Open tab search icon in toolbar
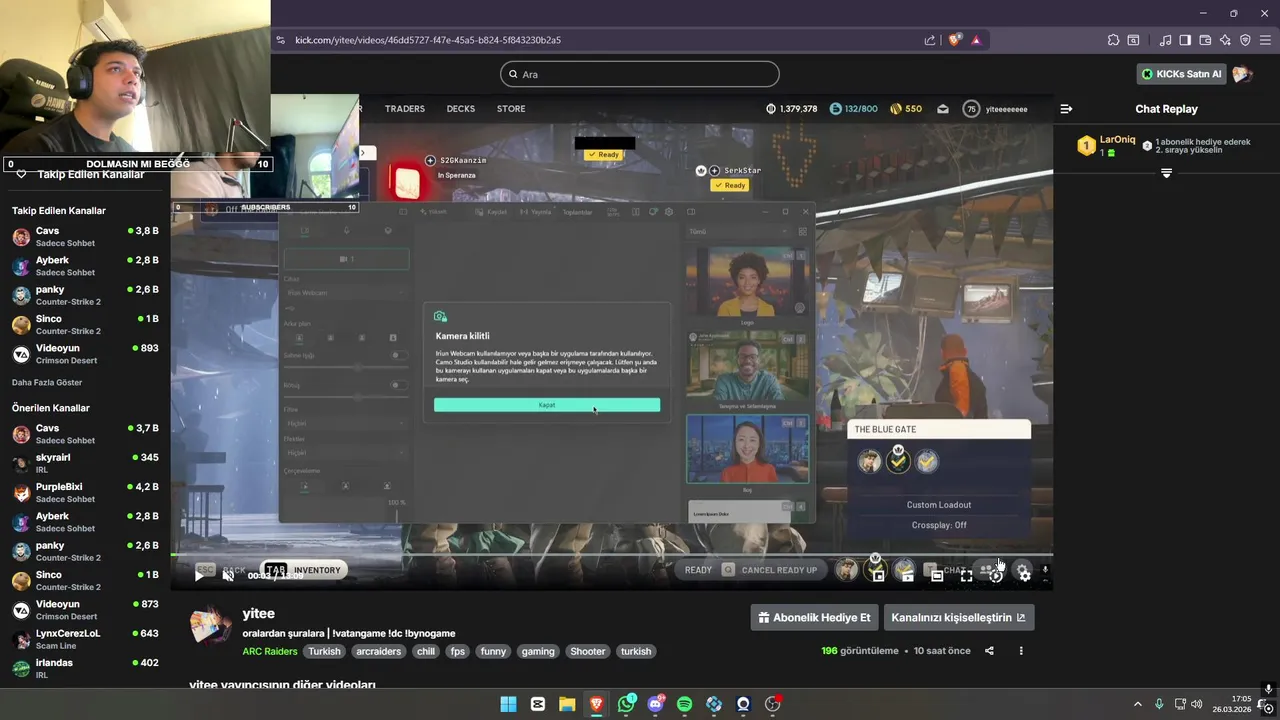The image size is (1280, 720). click(1133, 40)
